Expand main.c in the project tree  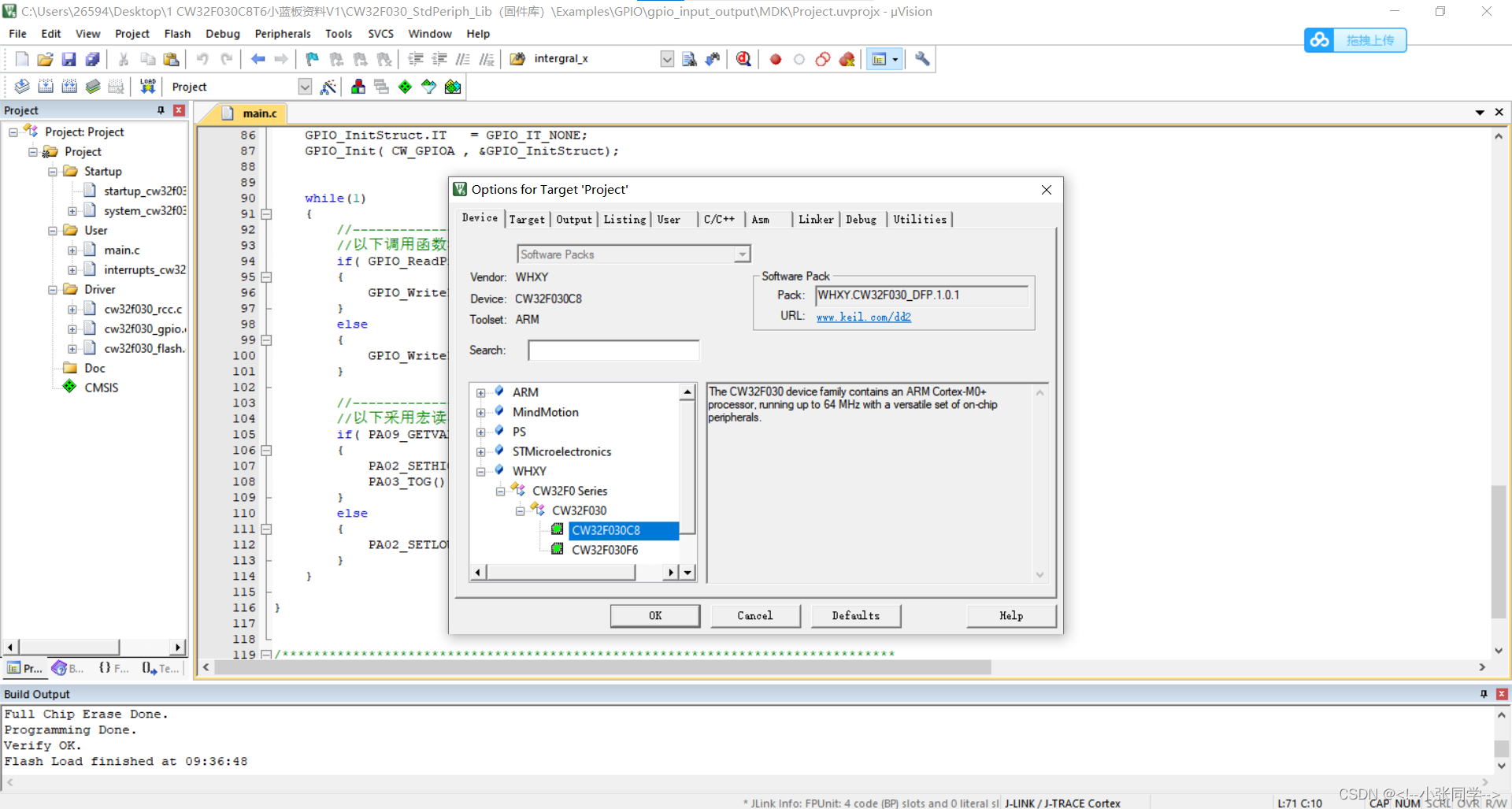pos(72,250)
